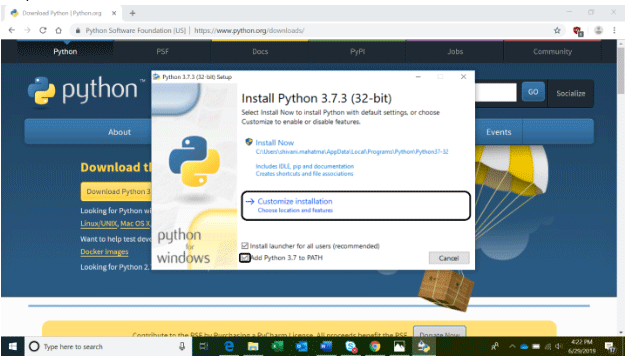
Task: Open the People icon in the tray
Action: click(x=495, y=346)
